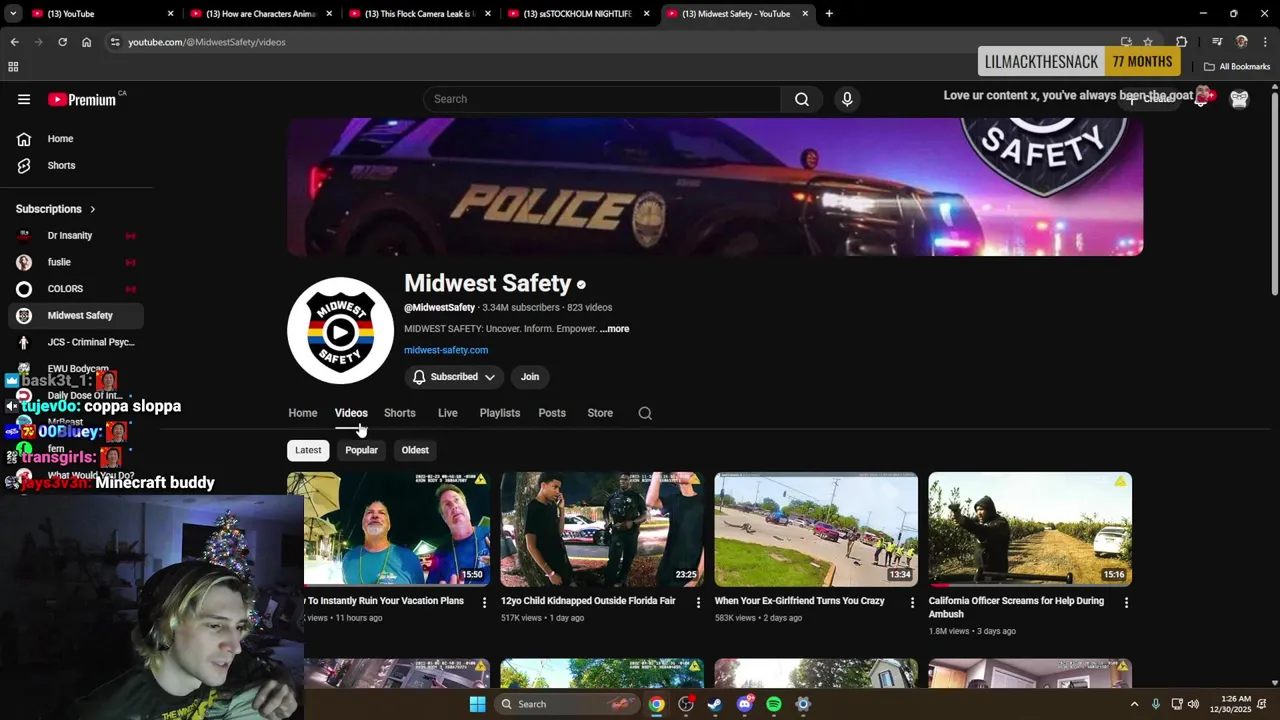Open the Chrome three-dot menu
Viewport: 1280px width, 720px height.
1266,42
